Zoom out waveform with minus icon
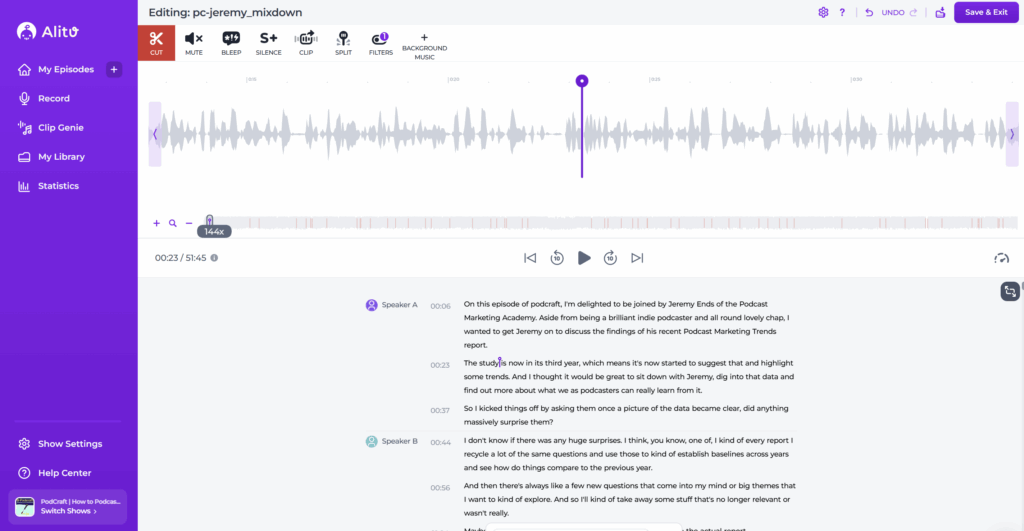Screen dimensions: 1024x531 click(189, 223)
